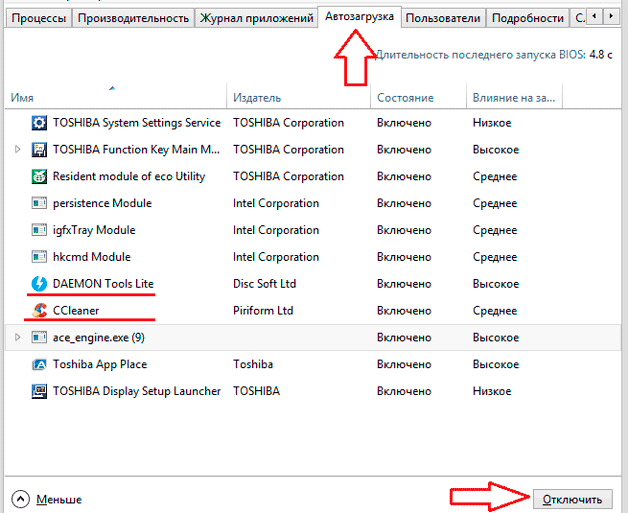Click the TOSHIBA Display Setup Launcher icon
Image resolution: width=628 pixels, height=513 pixels.
[x=39, y=391]
